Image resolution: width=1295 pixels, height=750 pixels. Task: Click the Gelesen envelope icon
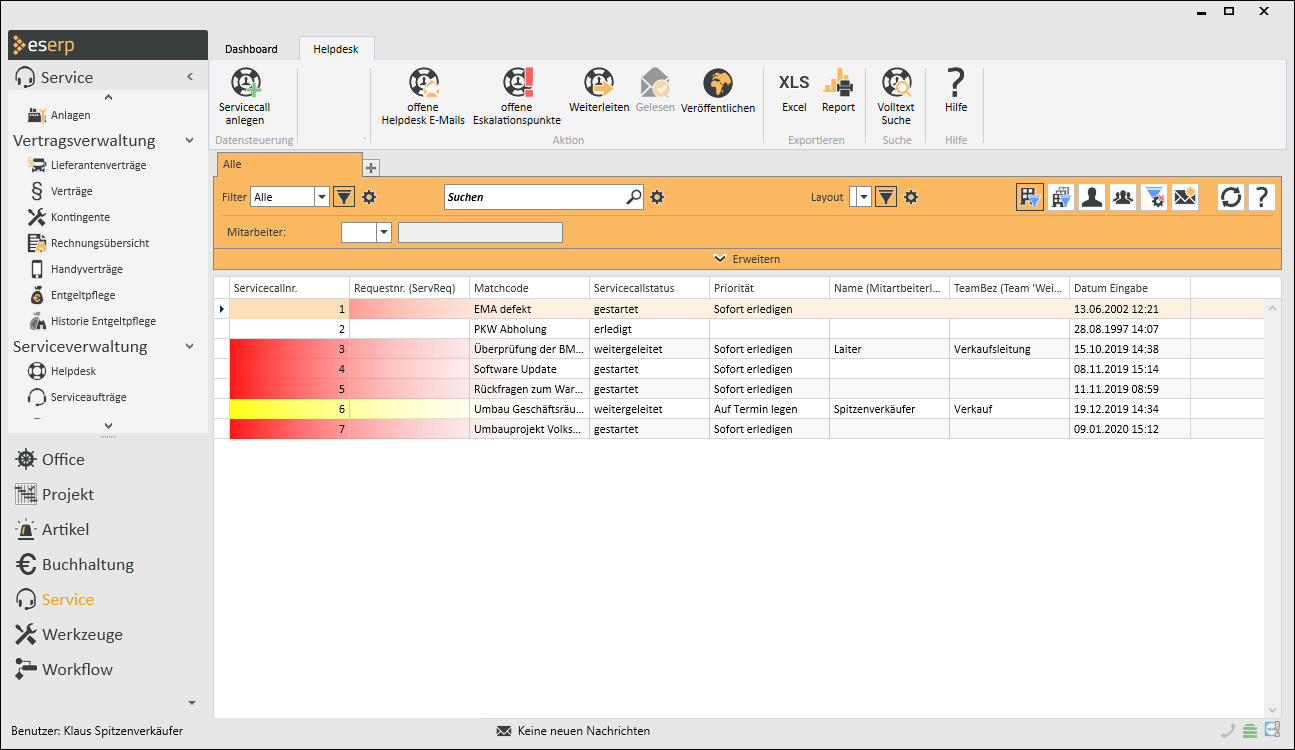tap(656, 82)
